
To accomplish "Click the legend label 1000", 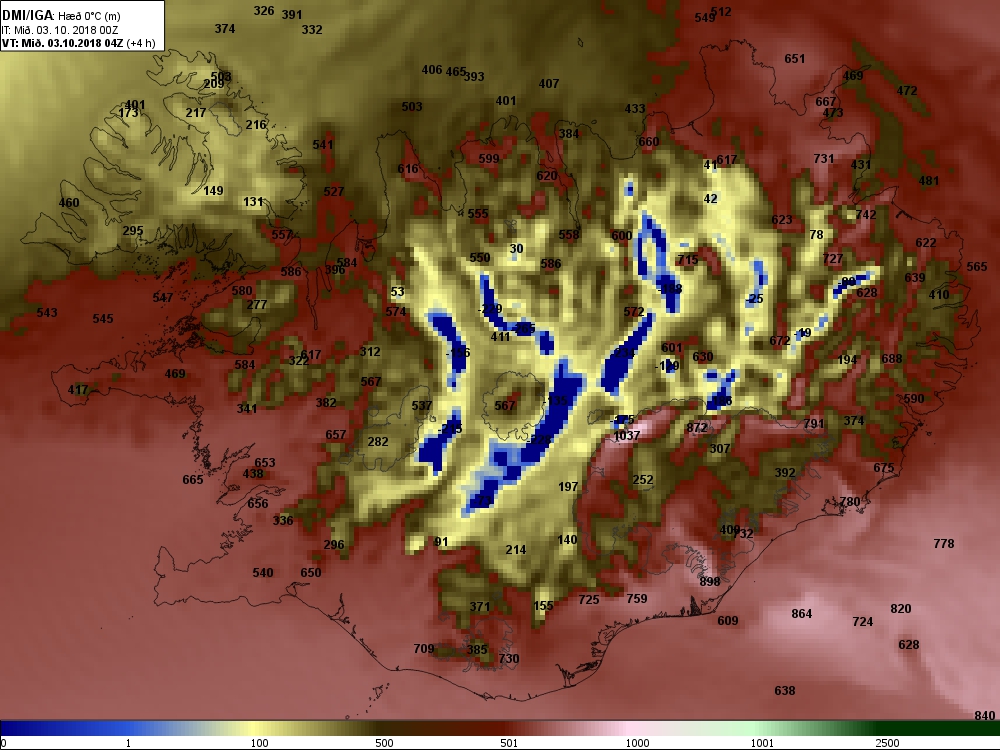I will (638, 743).
